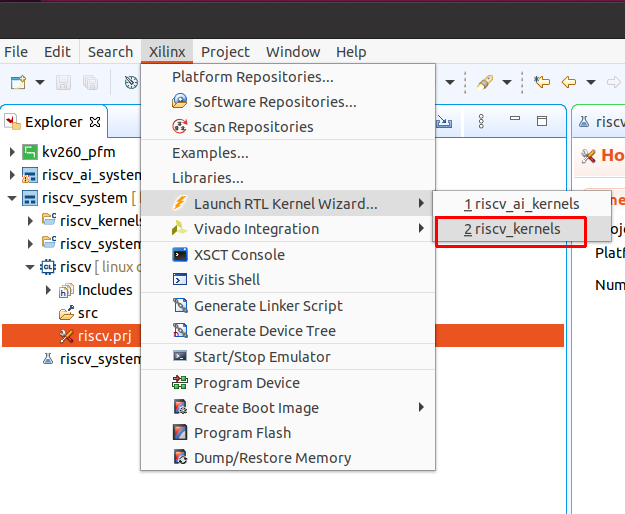625x514 pixels.
Task: Open the Search menu
Action: click(x=110, y=52)
